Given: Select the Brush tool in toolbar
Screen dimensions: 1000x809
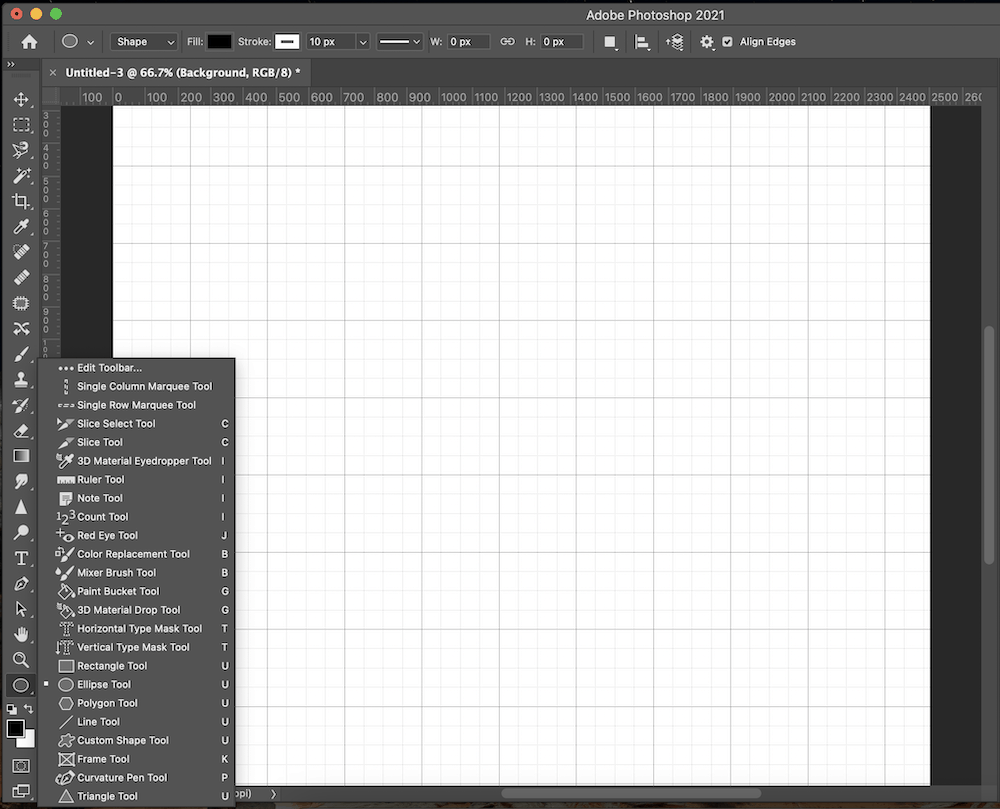Looking at the screenshot, I should point(21,354).
